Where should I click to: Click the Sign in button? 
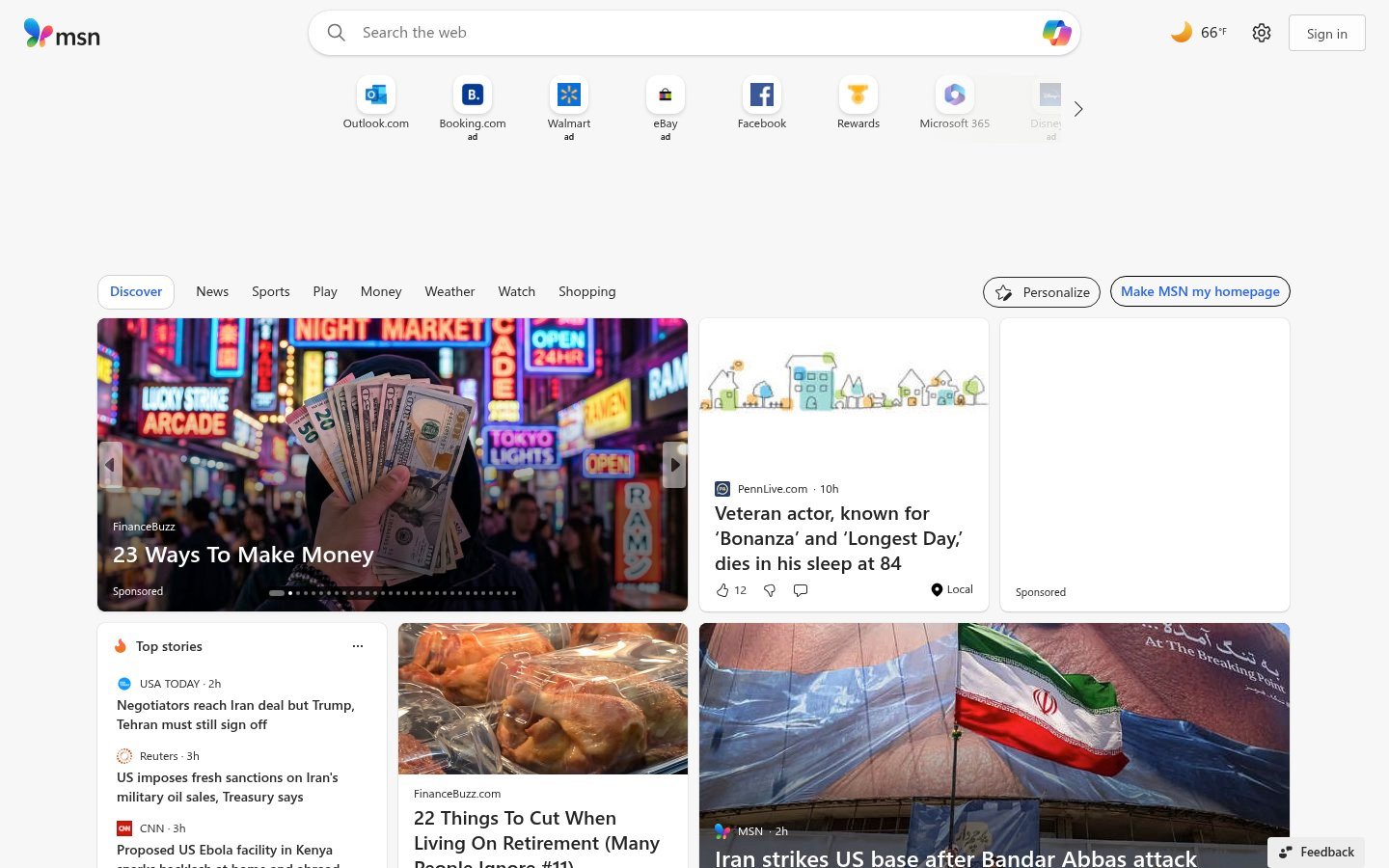point(1327,33)
